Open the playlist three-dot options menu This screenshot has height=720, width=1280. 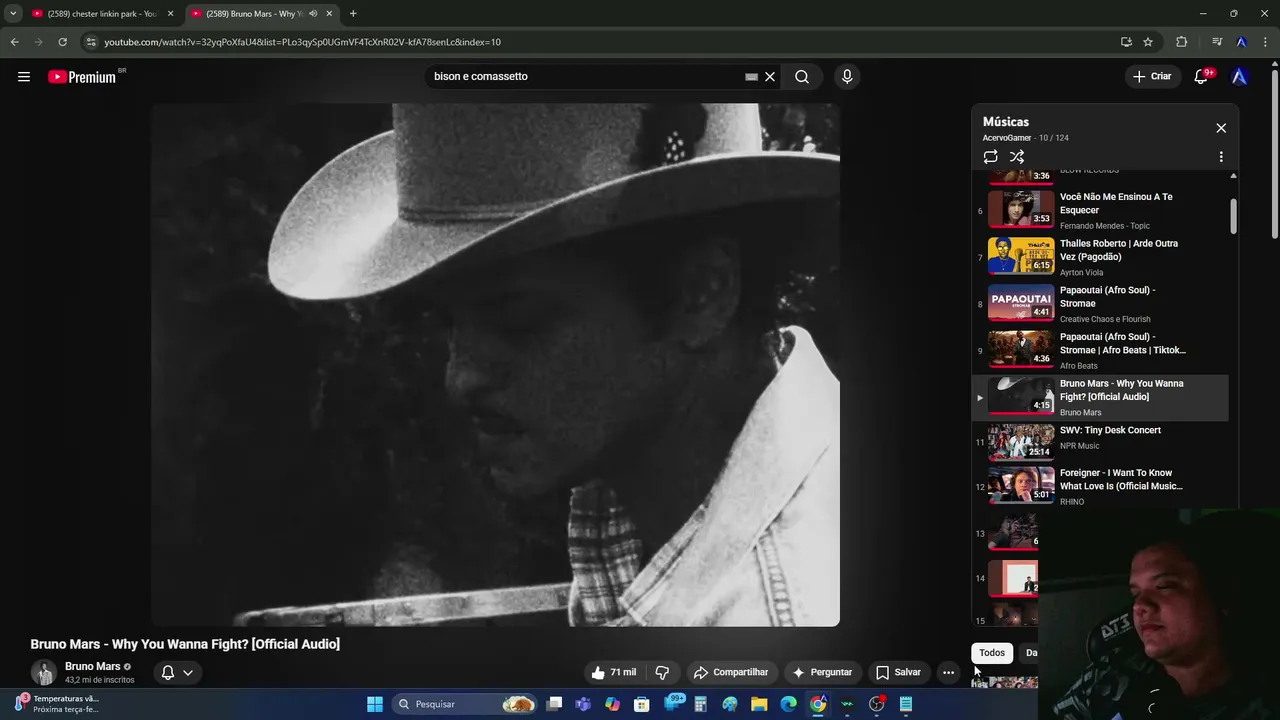click(1221, 157)
